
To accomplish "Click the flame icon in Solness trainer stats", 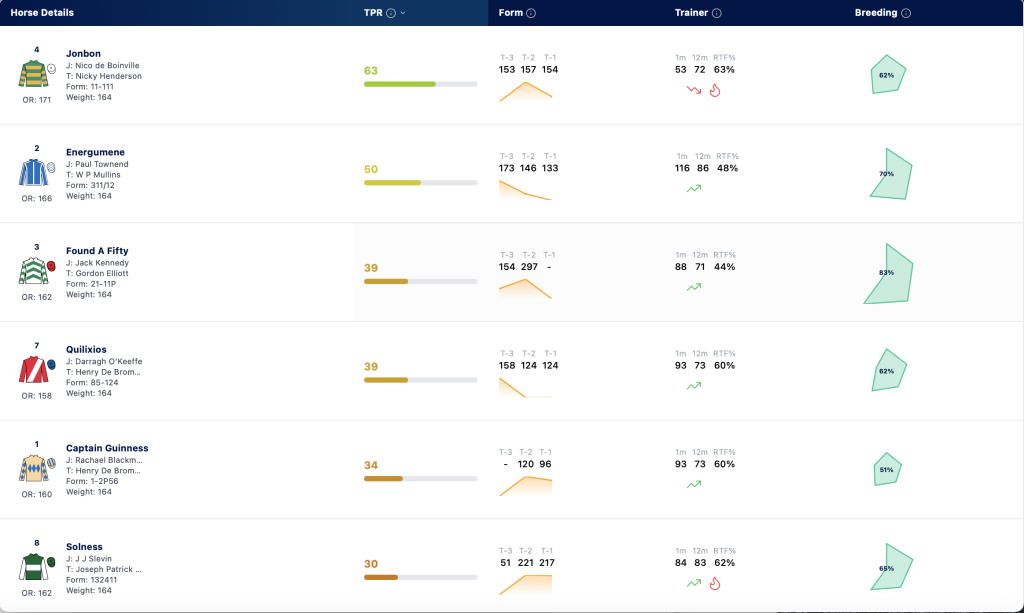I will (715, 583).
